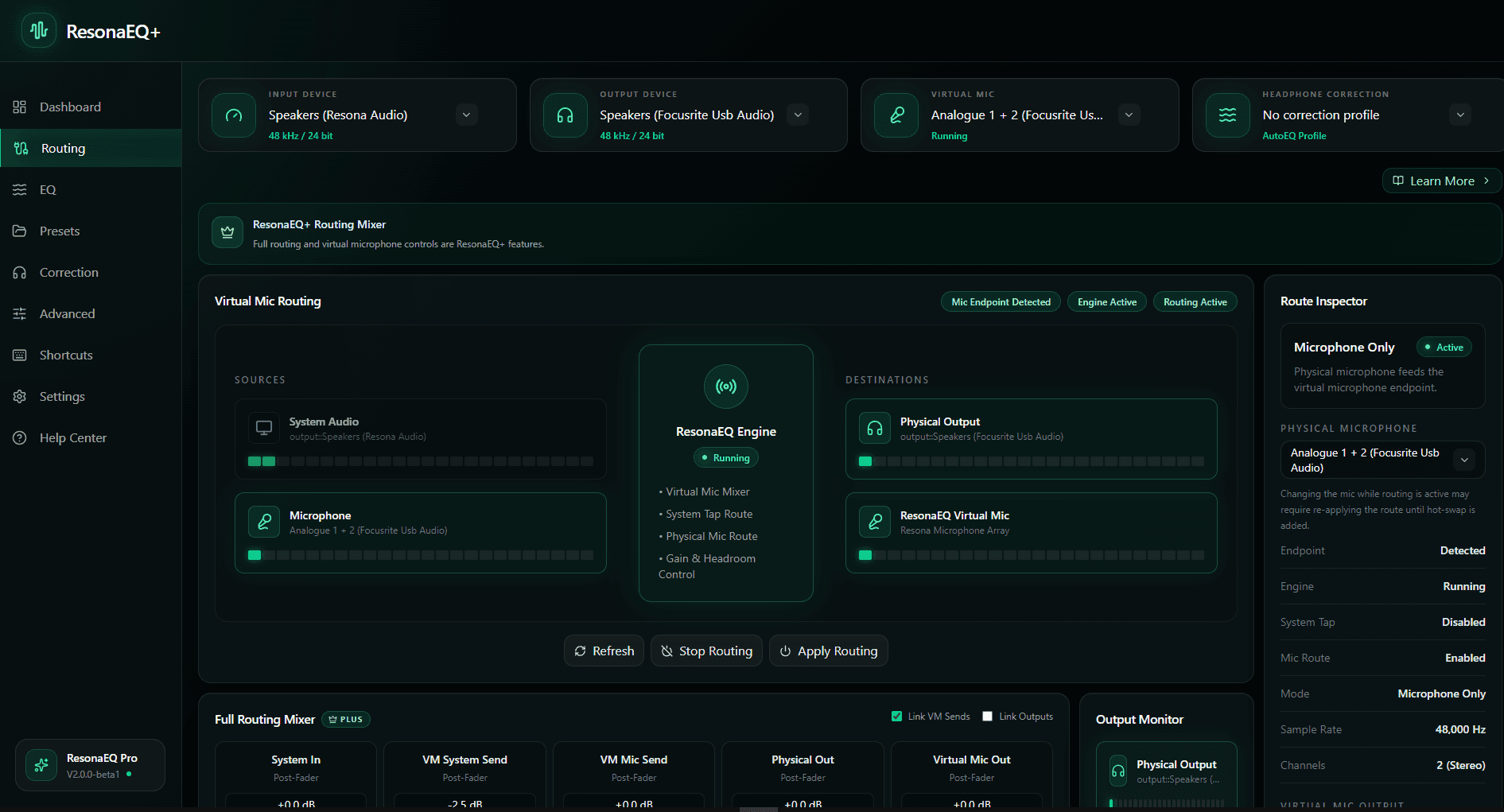
Task: Click the Dashboard grid icon in sidebar
Action: point(20,107)
